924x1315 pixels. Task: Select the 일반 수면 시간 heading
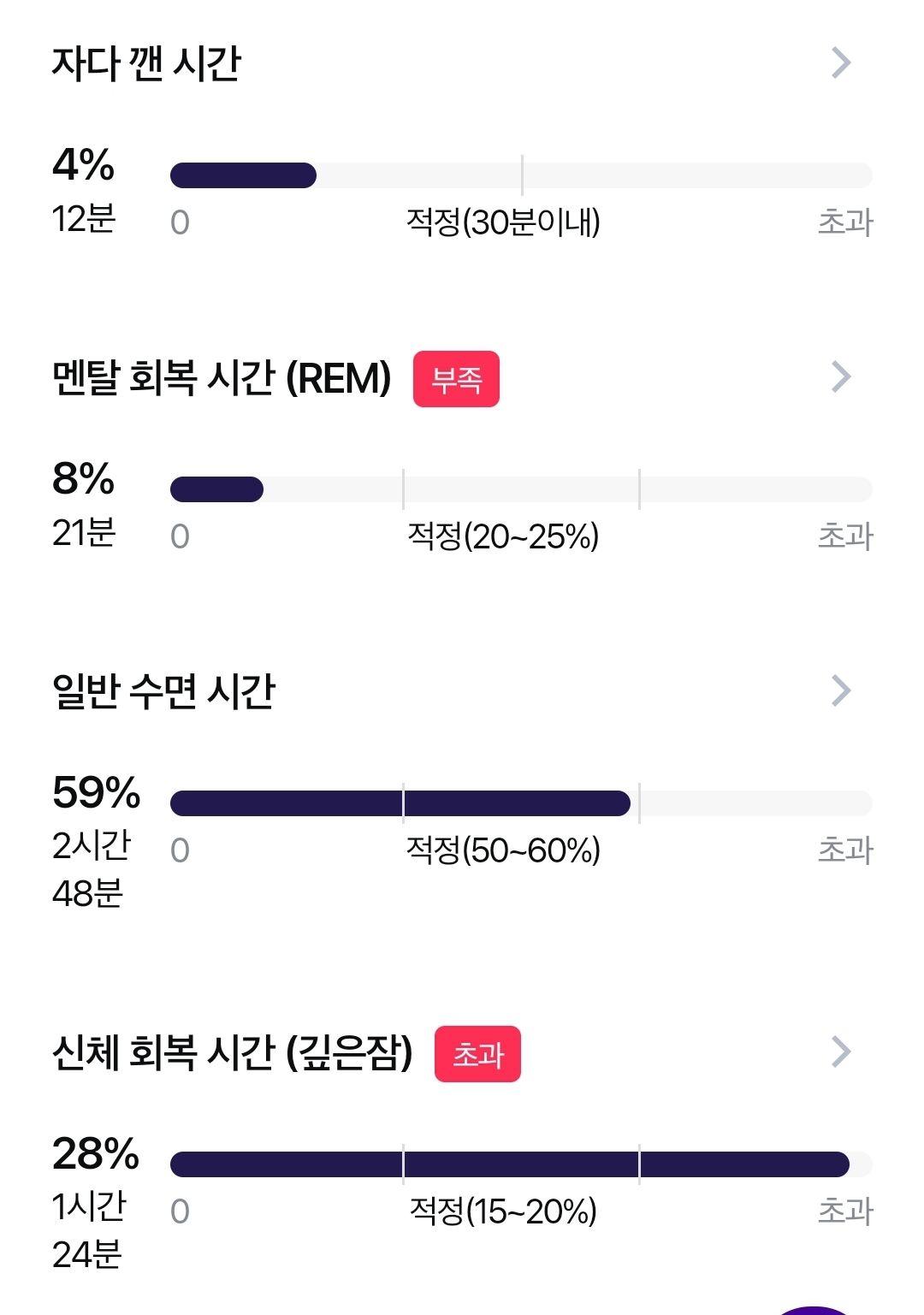[x=163, y=691]
